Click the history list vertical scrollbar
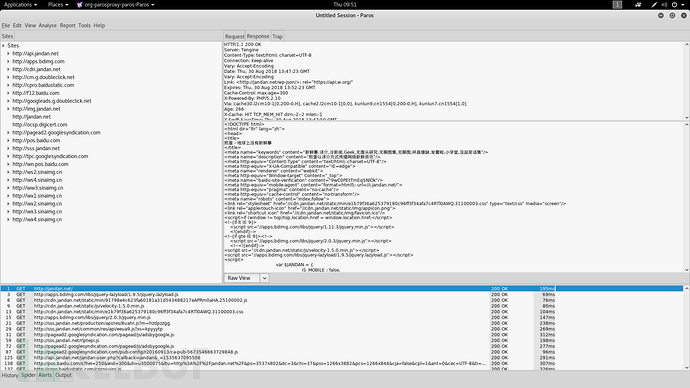This screenshot has height=388, width=690. click(686, 328)
